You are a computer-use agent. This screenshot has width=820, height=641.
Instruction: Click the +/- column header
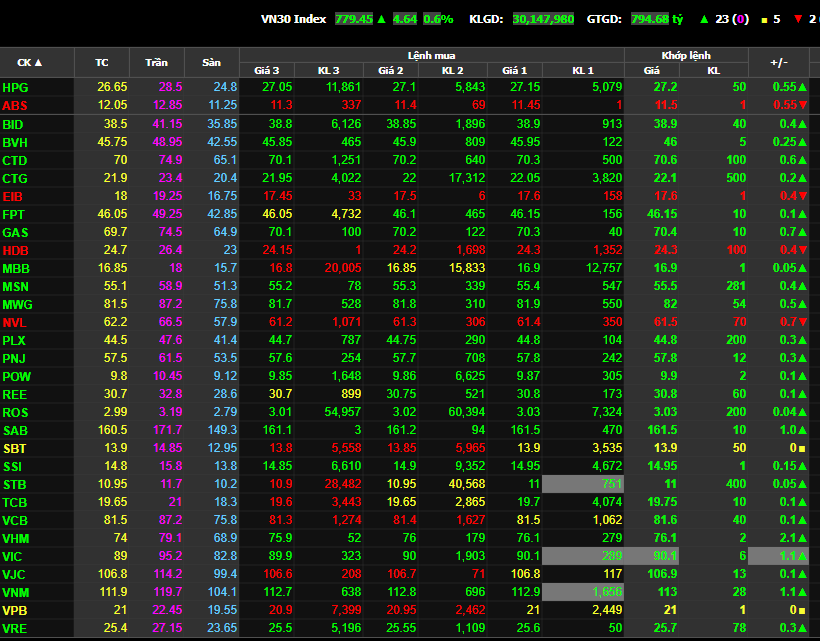coord(779,62)
